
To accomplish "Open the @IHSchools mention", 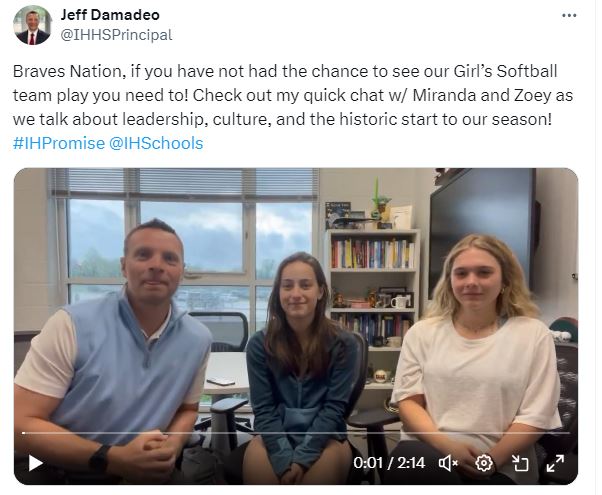I will (x=156, y=143).
